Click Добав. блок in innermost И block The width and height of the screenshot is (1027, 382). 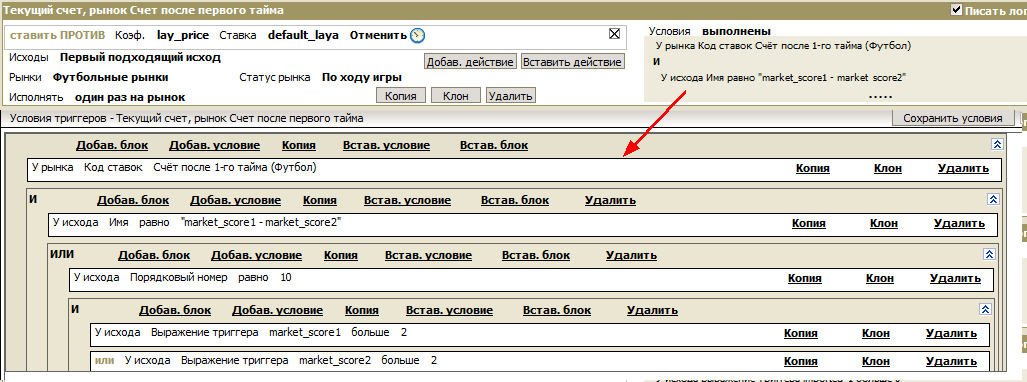tap(175, 311)
